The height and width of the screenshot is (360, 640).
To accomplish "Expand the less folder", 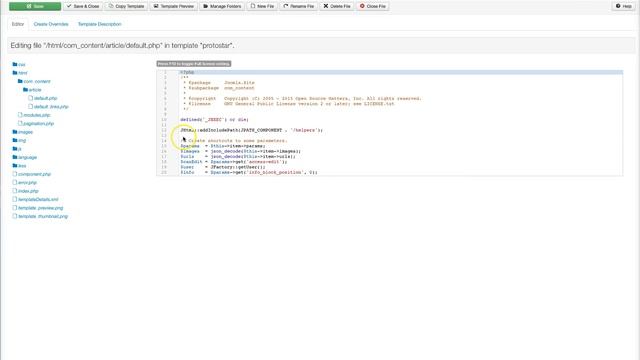I will (19, 166).
